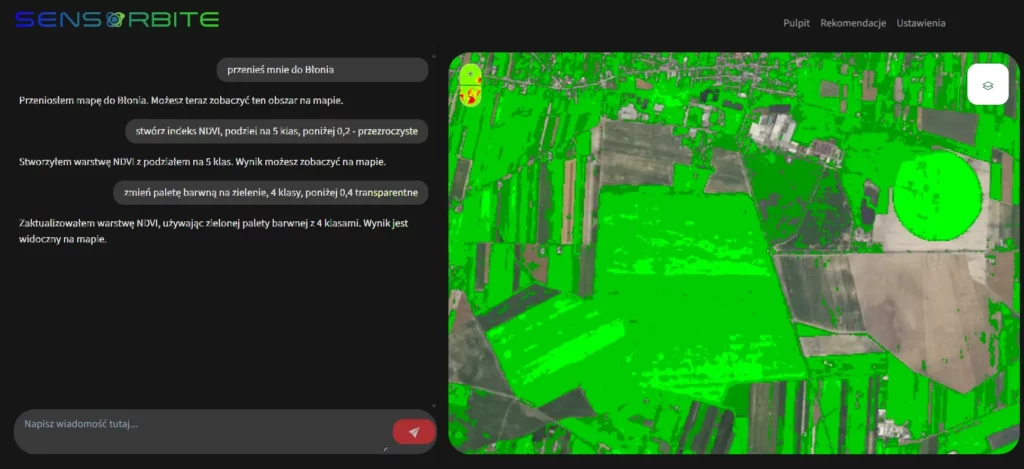Go to Rekomendacje
The height and width of the screenshot is (469, 1024).
coord(853,23)
